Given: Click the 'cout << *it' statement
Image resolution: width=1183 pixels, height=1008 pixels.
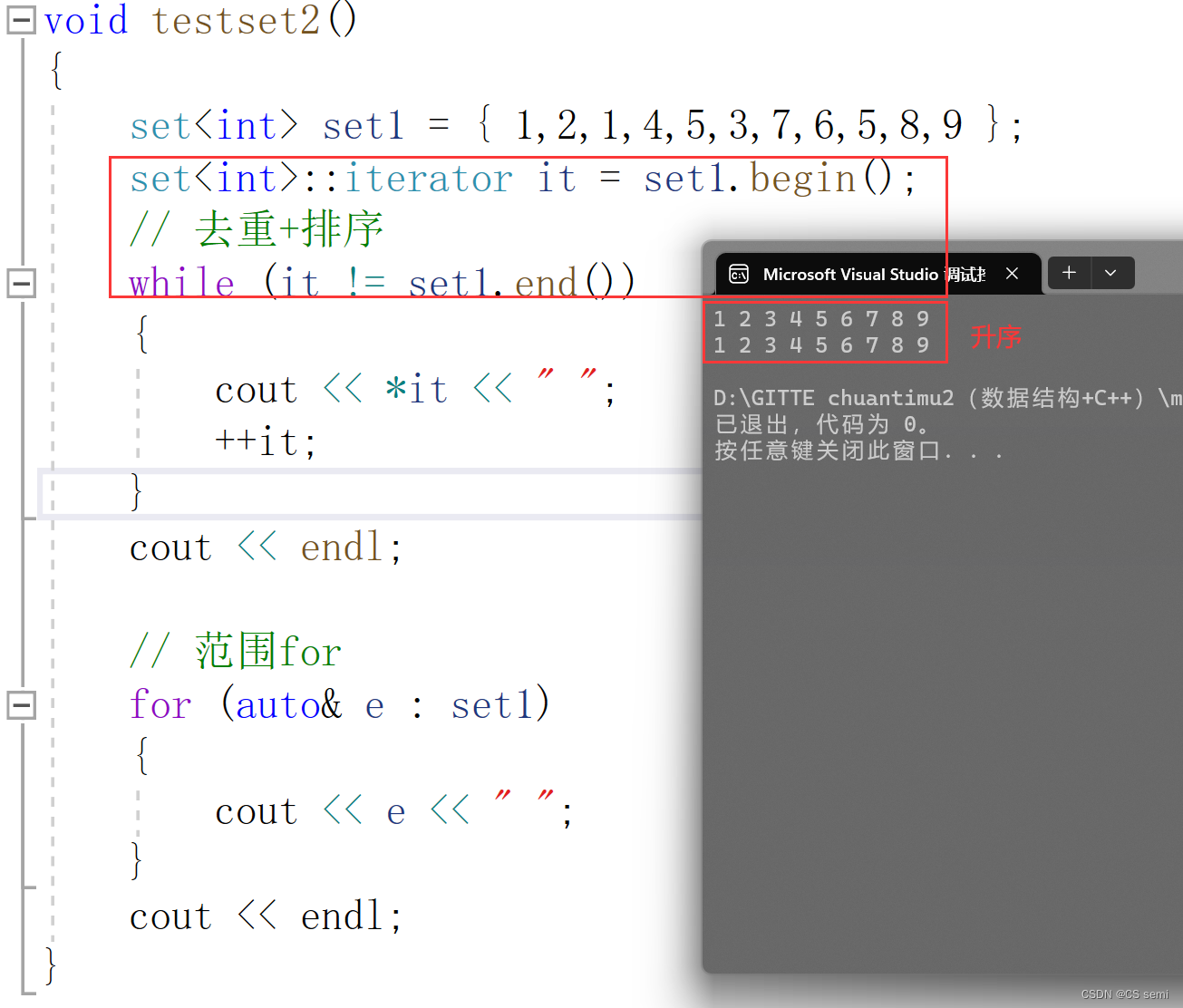Looking at the screenshot, I should (x=416, y=390).
